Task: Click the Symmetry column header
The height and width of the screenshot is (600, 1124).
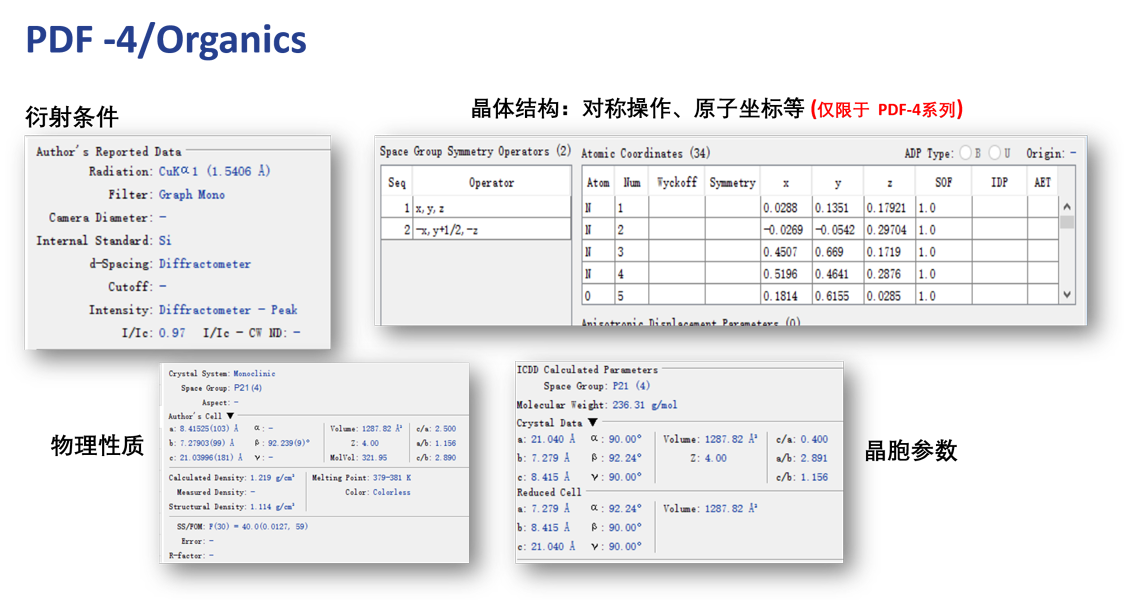Action: (733, 183)
